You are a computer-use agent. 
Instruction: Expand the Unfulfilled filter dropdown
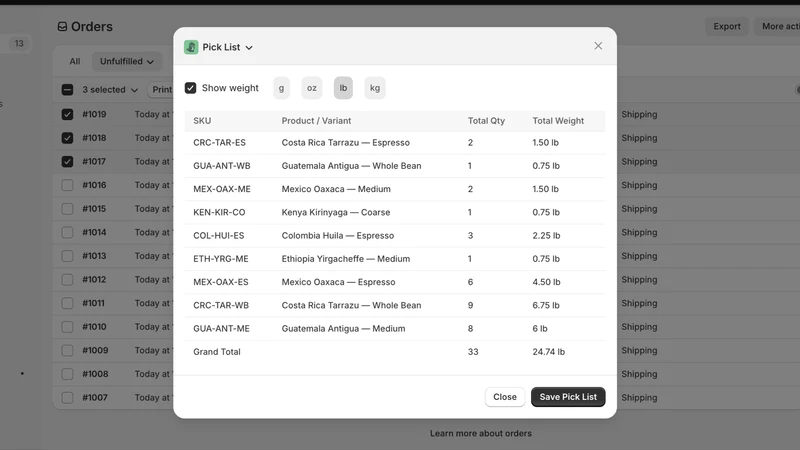[127, 61]
